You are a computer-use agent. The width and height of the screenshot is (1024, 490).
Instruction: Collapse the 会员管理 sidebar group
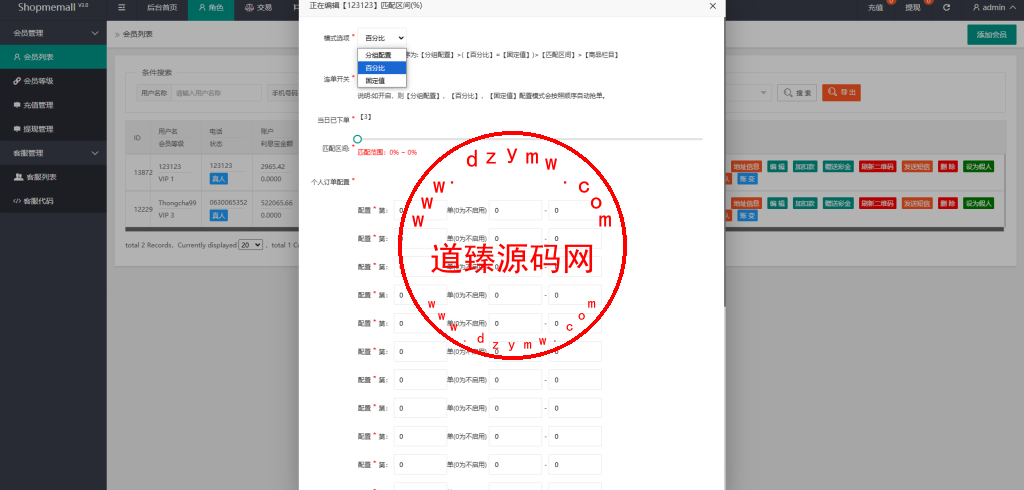coord(53,33)
